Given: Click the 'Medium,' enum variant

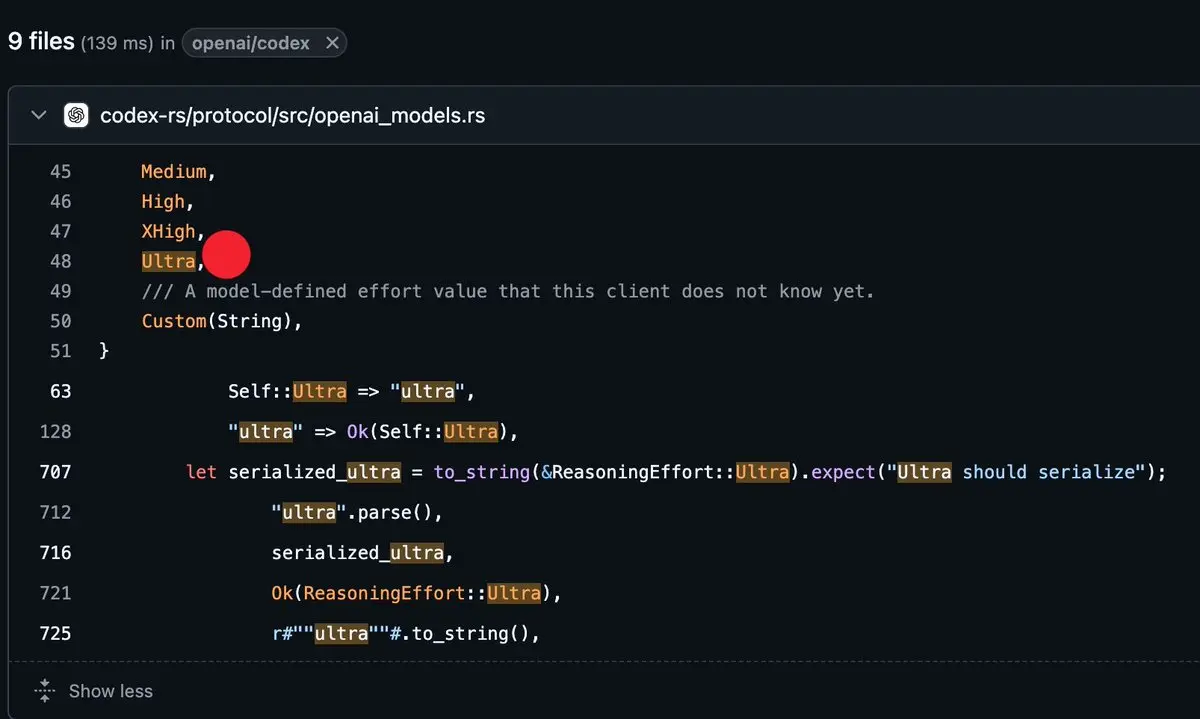Looking at the screenshot, I should coord(179,172).
